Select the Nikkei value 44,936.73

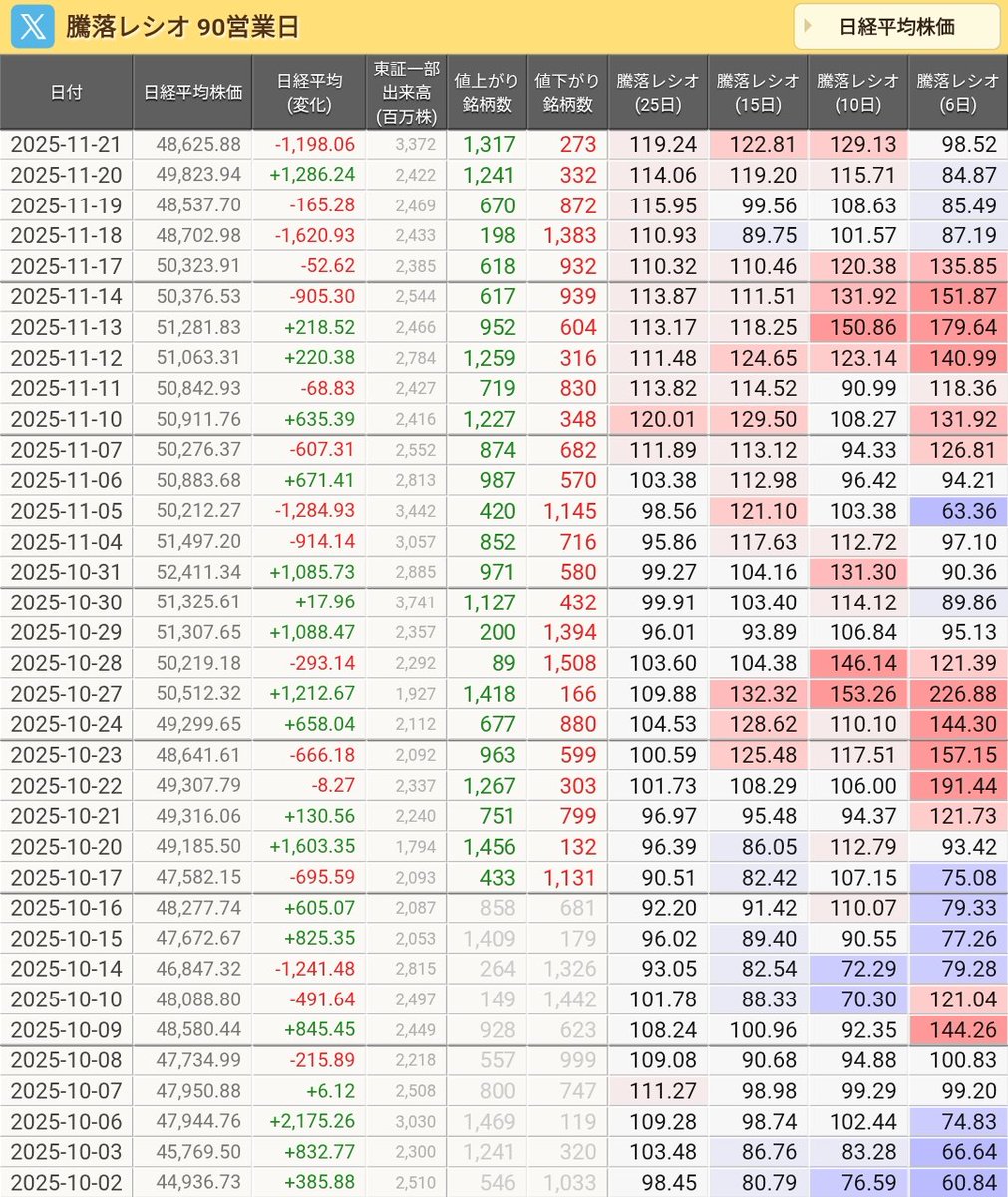point(198,1182)
